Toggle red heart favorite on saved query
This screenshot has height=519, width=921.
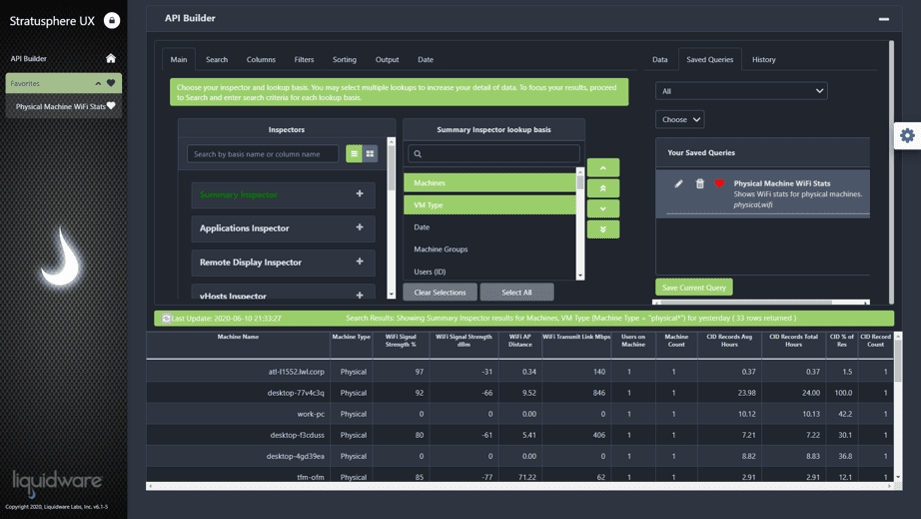tap(719, 184)
